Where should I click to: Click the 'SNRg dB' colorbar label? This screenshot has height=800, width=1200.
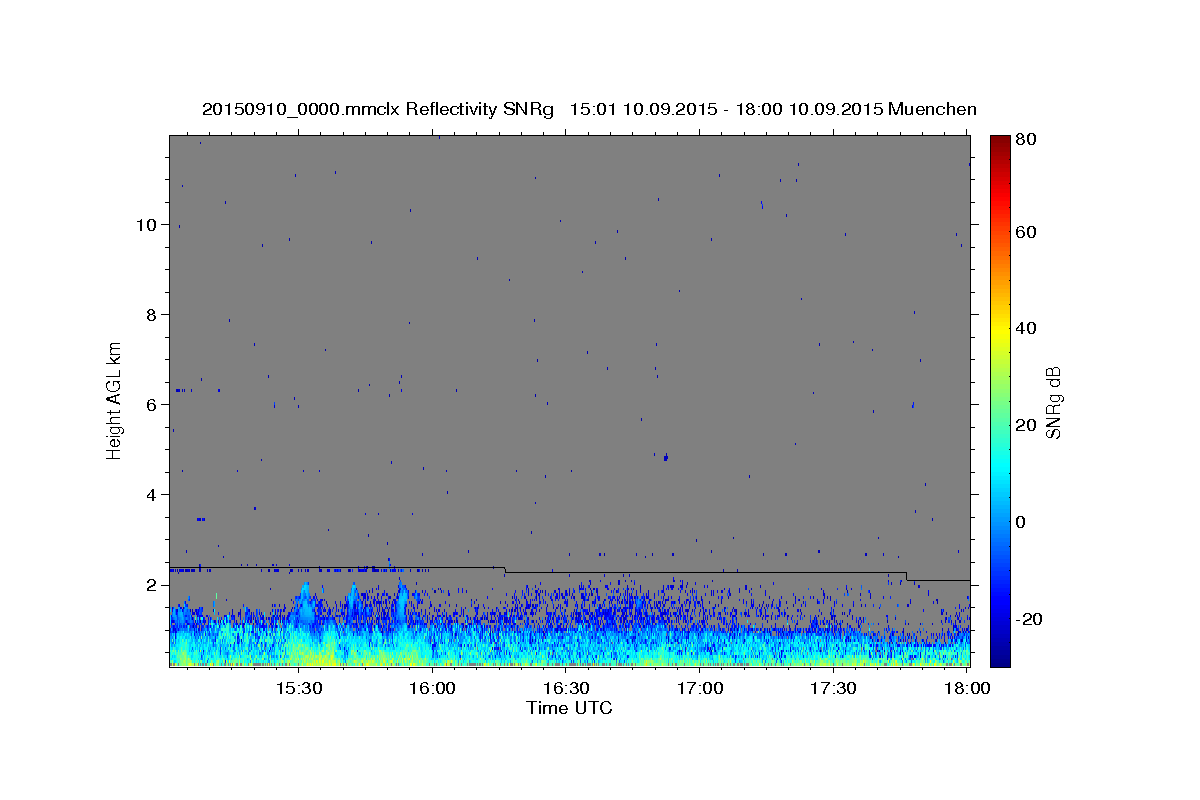pyautogui.click(x=1053, y=402)
